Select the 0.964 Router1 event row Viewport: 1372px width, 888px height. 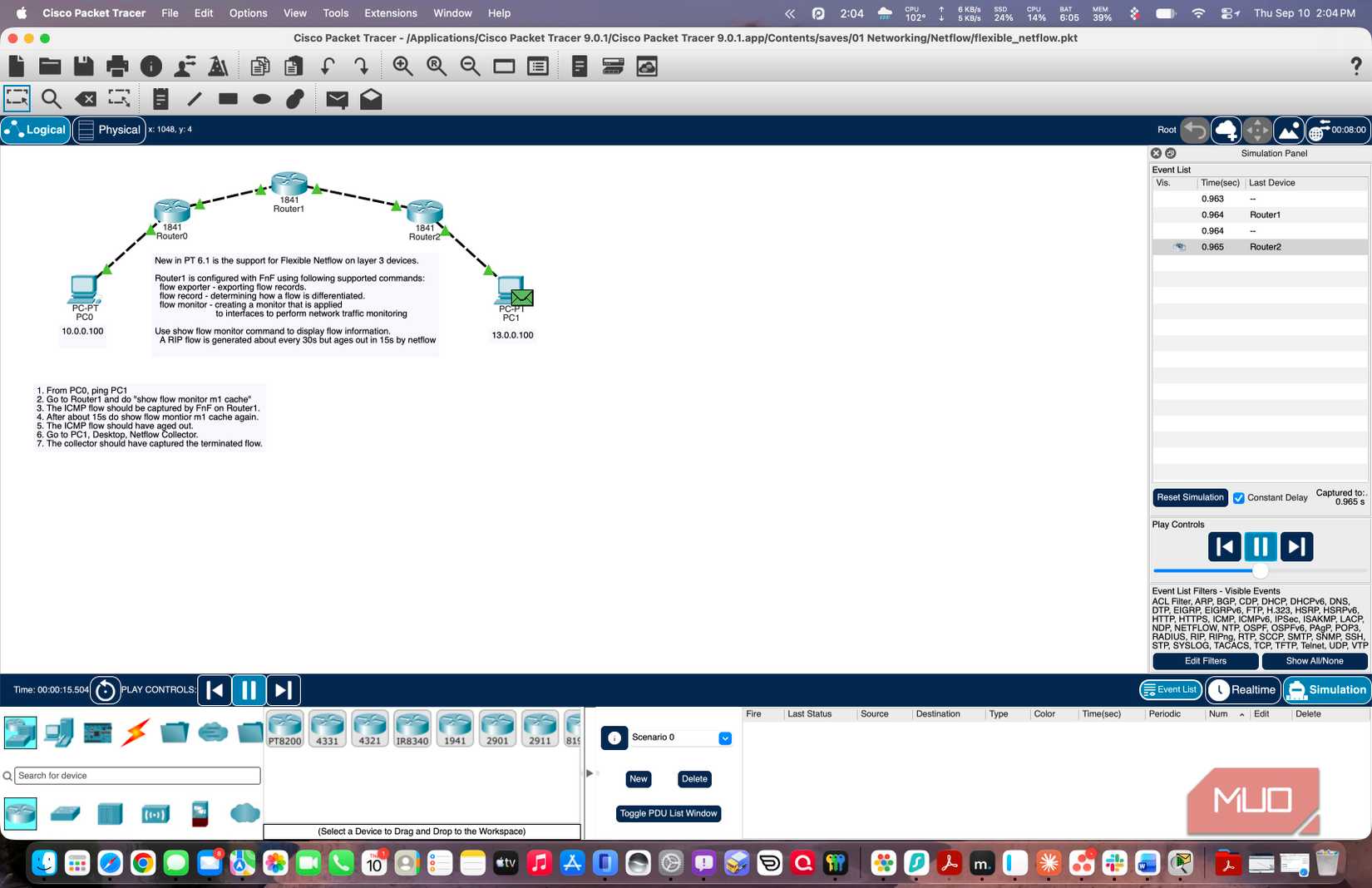1260,215
